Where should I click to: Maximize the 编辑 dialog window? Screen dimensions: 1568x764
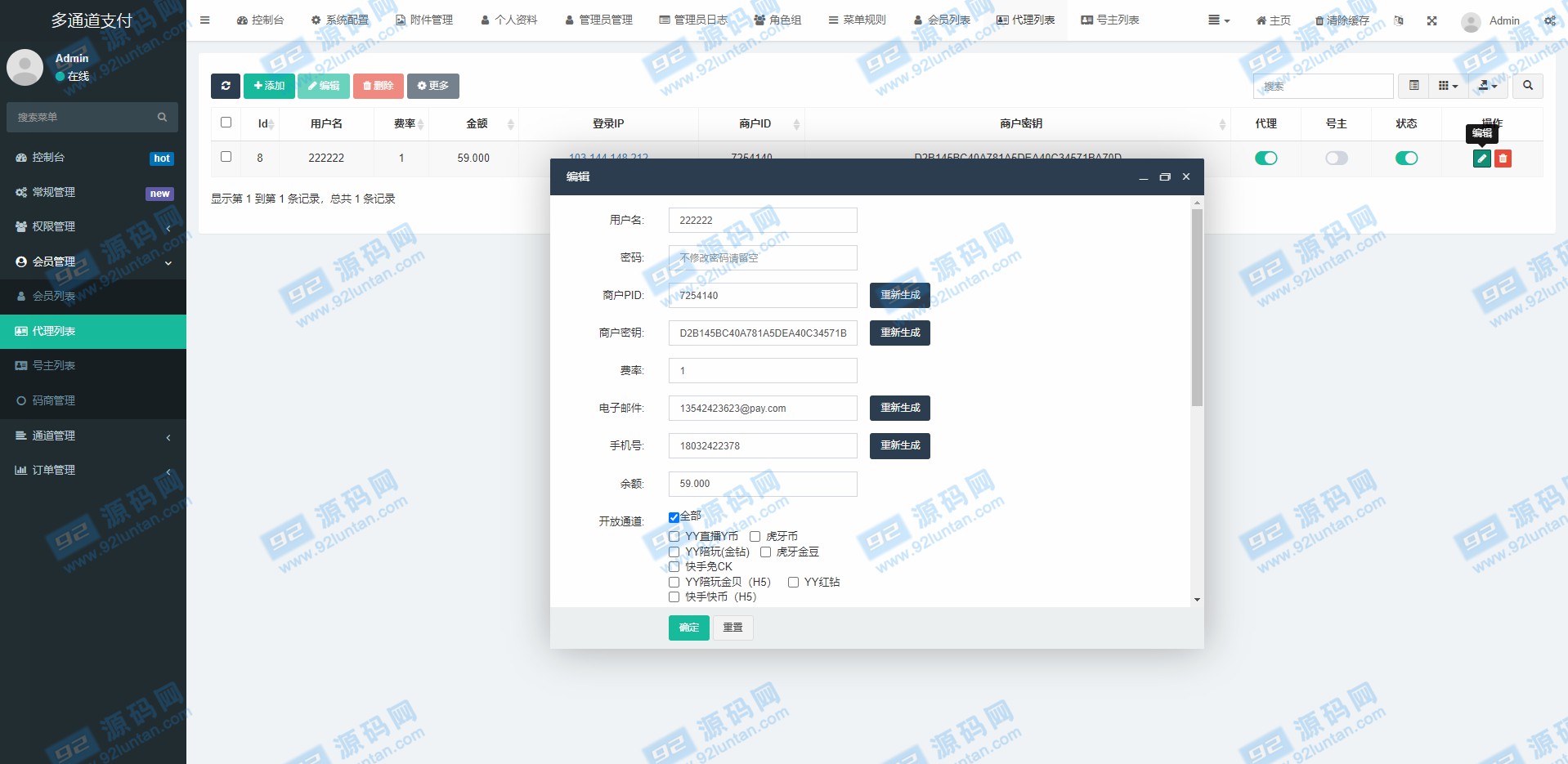coord(1165,176)
